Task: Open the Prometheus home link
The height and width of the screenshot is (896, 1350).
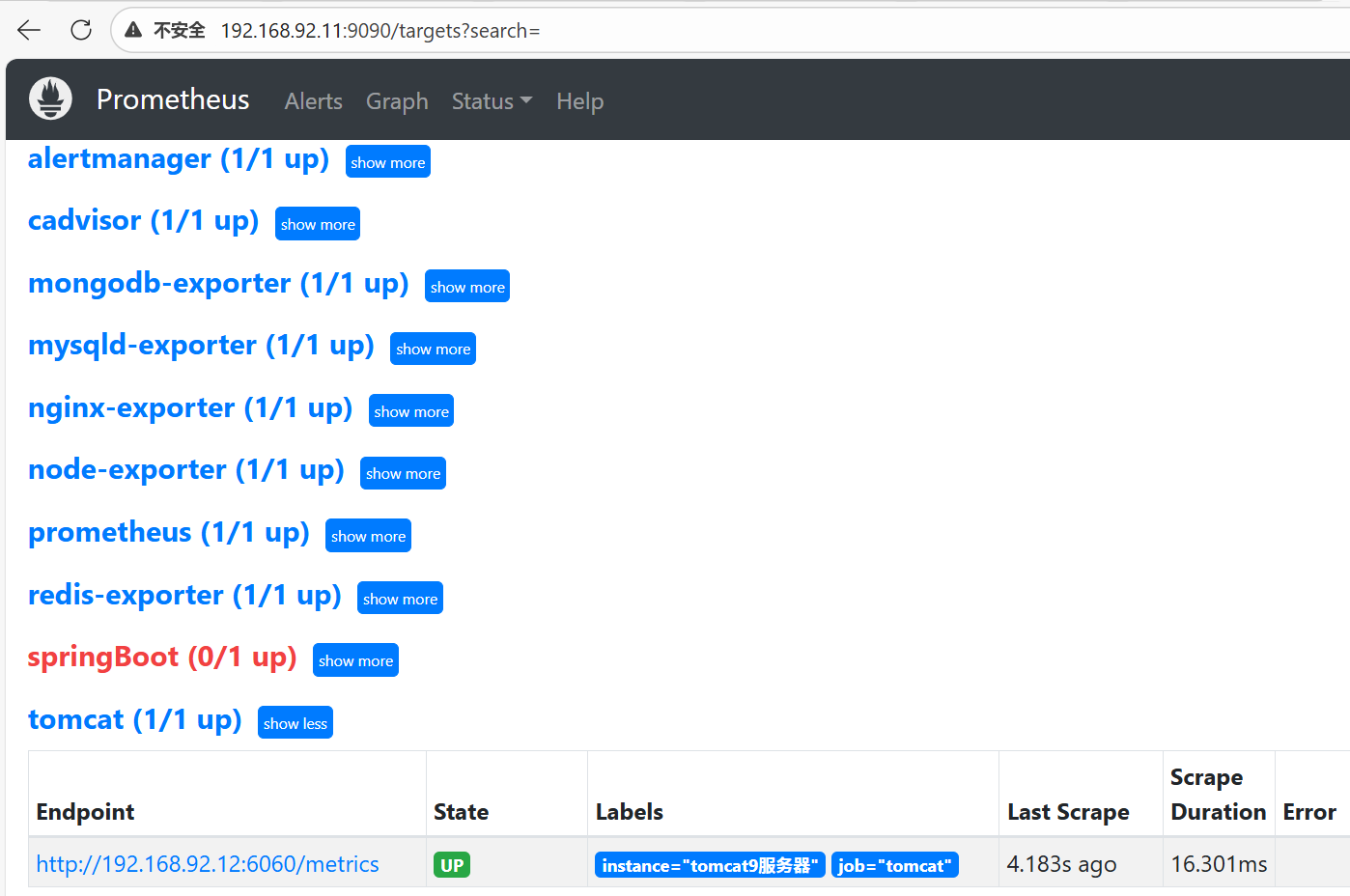Action: point(173,99)
